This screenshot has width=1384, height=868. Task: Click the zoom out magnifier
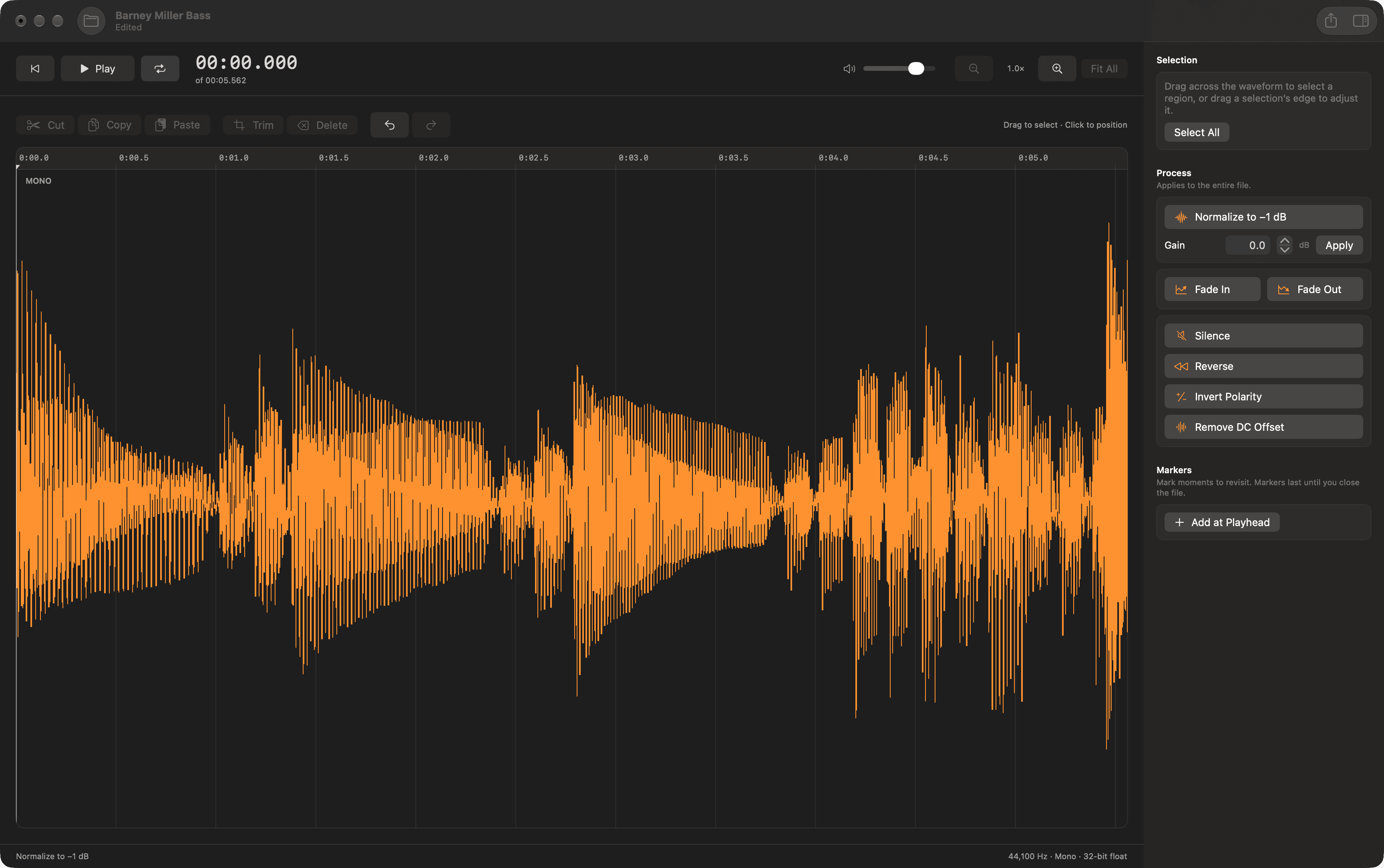tap(974, 68)
